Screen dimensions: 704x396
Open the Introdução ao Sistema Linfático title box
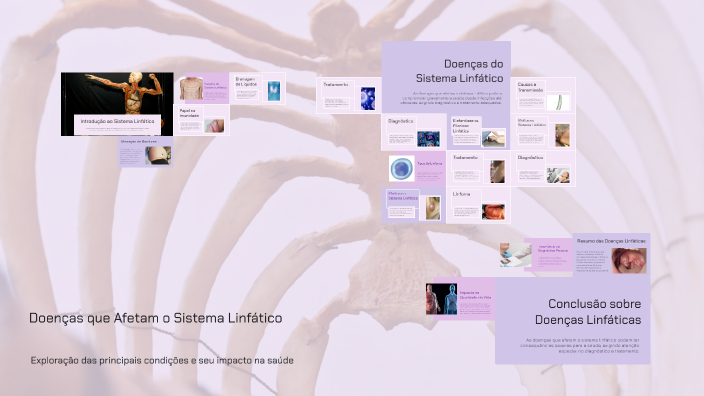coord(117,124)
